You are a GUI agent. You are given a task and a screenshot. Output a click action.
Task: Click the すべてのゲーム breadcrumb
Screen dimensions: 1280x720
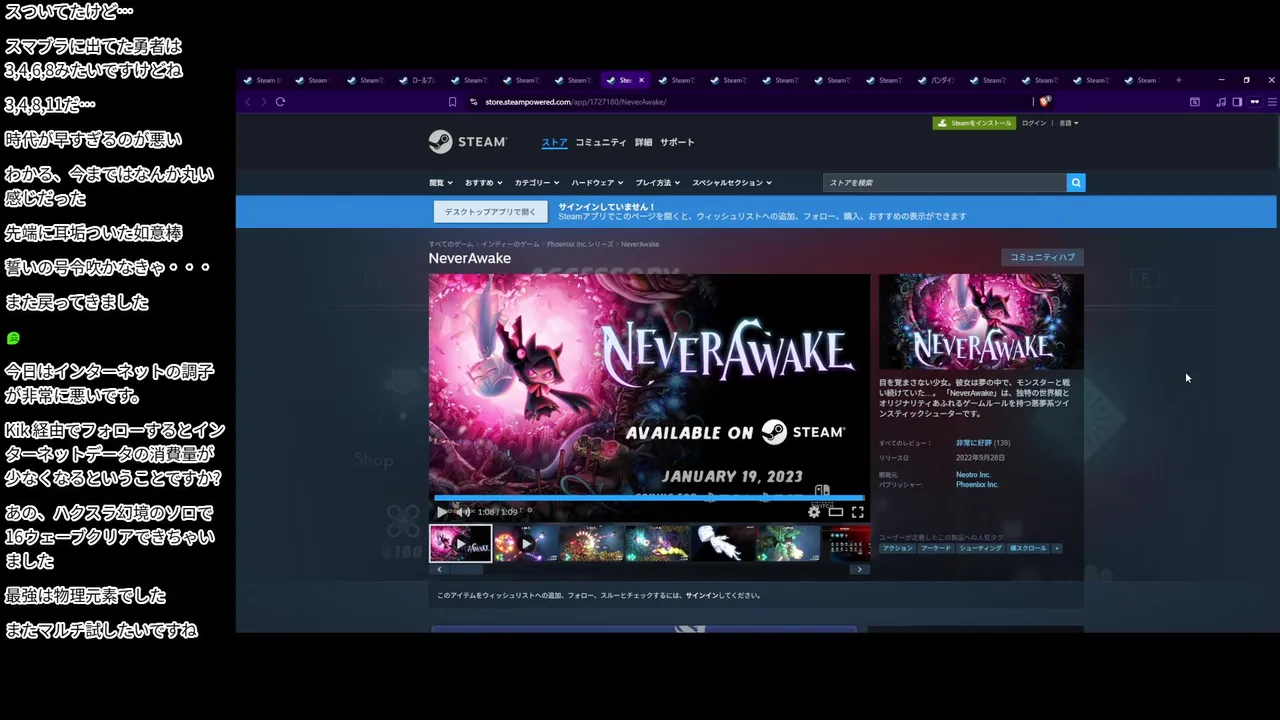[451, 244]
